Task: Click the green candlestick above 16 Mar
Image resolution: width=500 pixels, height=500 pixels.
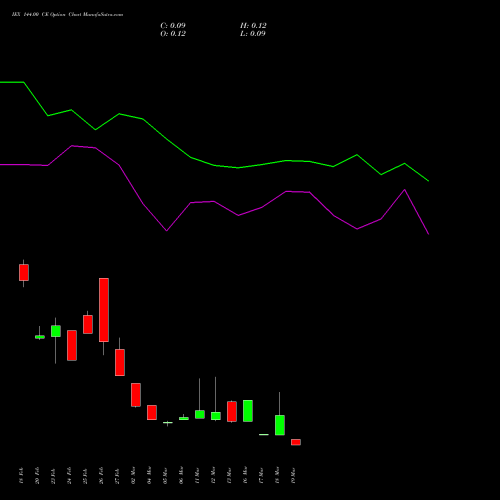Action: [248, 411]
